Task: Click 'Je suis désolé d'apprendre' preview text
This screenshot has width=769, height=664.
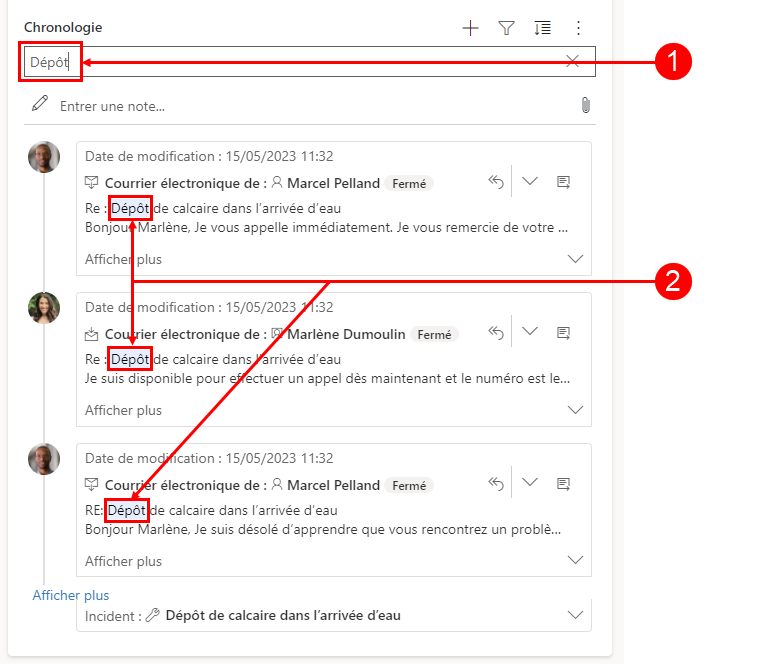Action: (323, 530)
